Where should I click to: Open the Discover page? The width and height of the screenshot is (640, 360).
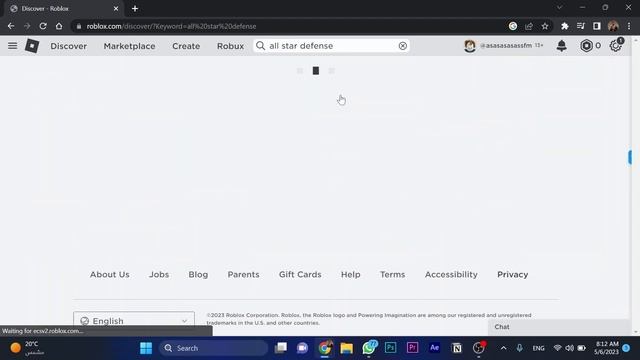pyautogui.click(x=69, y=46)
